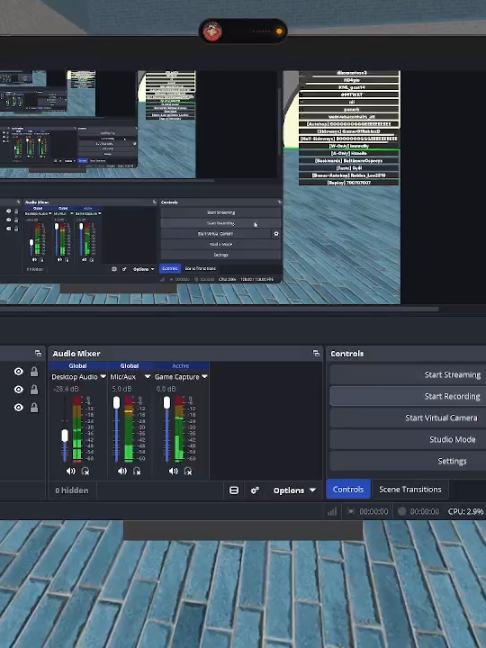This screenshot has height=648, width=486.
Task: Click Start Streaming in the preview
Action: 221,212
